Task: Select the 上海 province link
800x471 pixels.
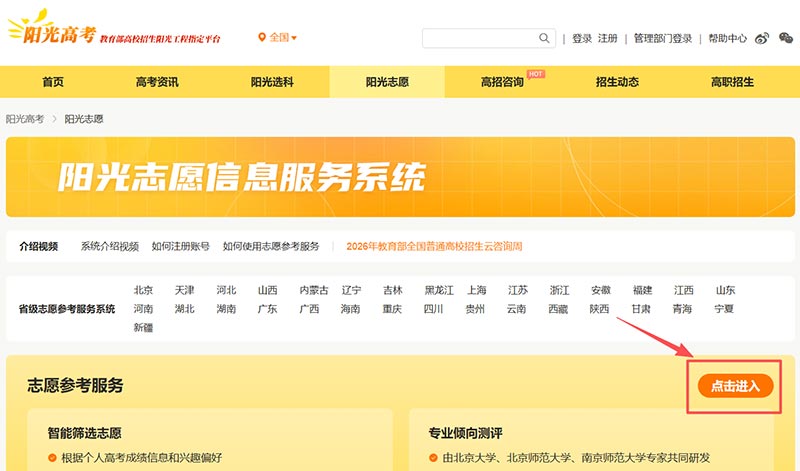Action: (477, 290)
